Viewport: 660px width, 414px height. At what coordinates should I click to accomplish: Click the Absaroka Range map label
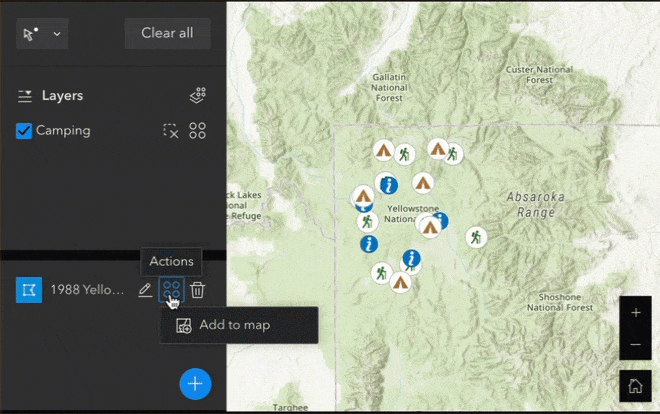[x=535, y=204]
